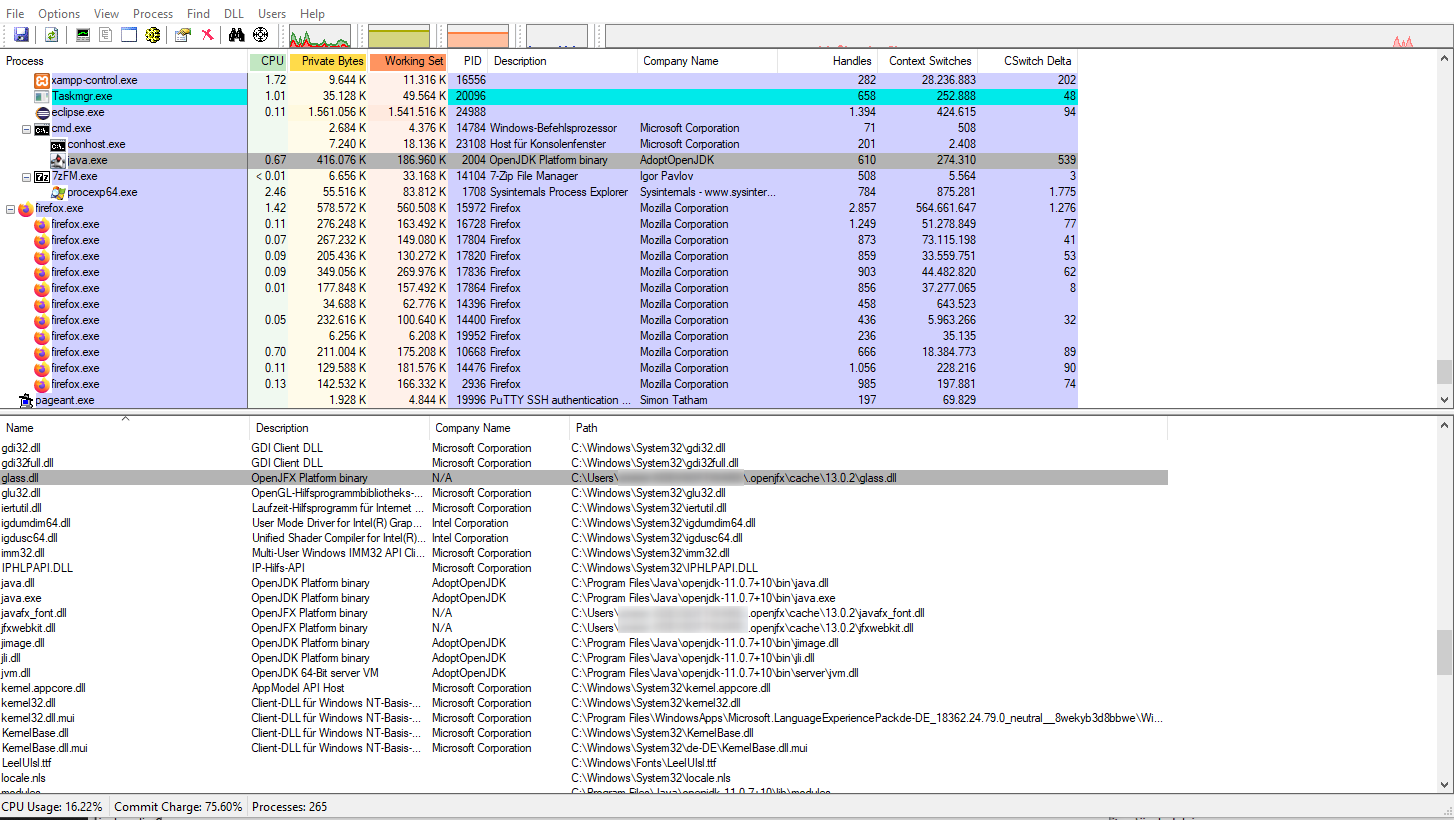Click the gear-shaped toolbar icon
The height and width of the screenshot is (820, 1454).
click(x=152, y=34)
